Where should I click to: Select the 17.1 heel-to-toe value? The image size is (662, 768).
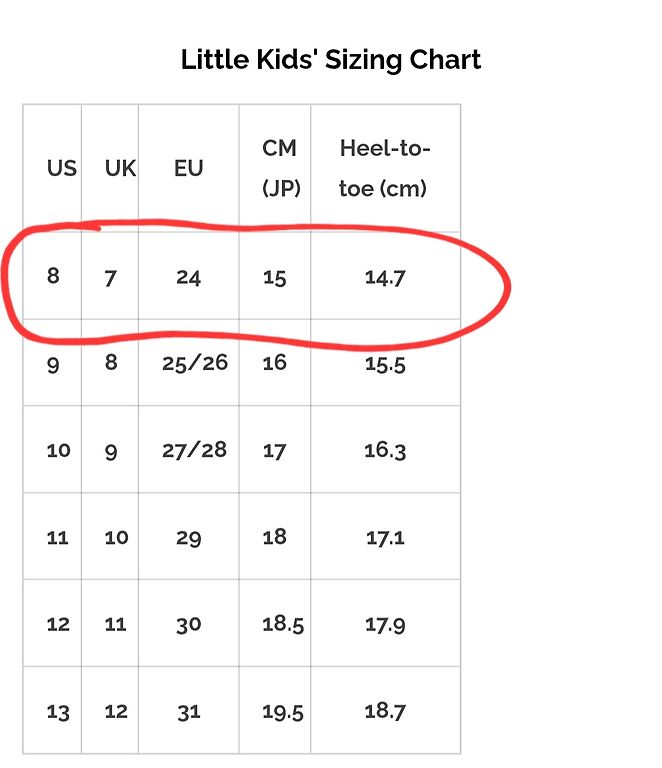coord(384,537)
